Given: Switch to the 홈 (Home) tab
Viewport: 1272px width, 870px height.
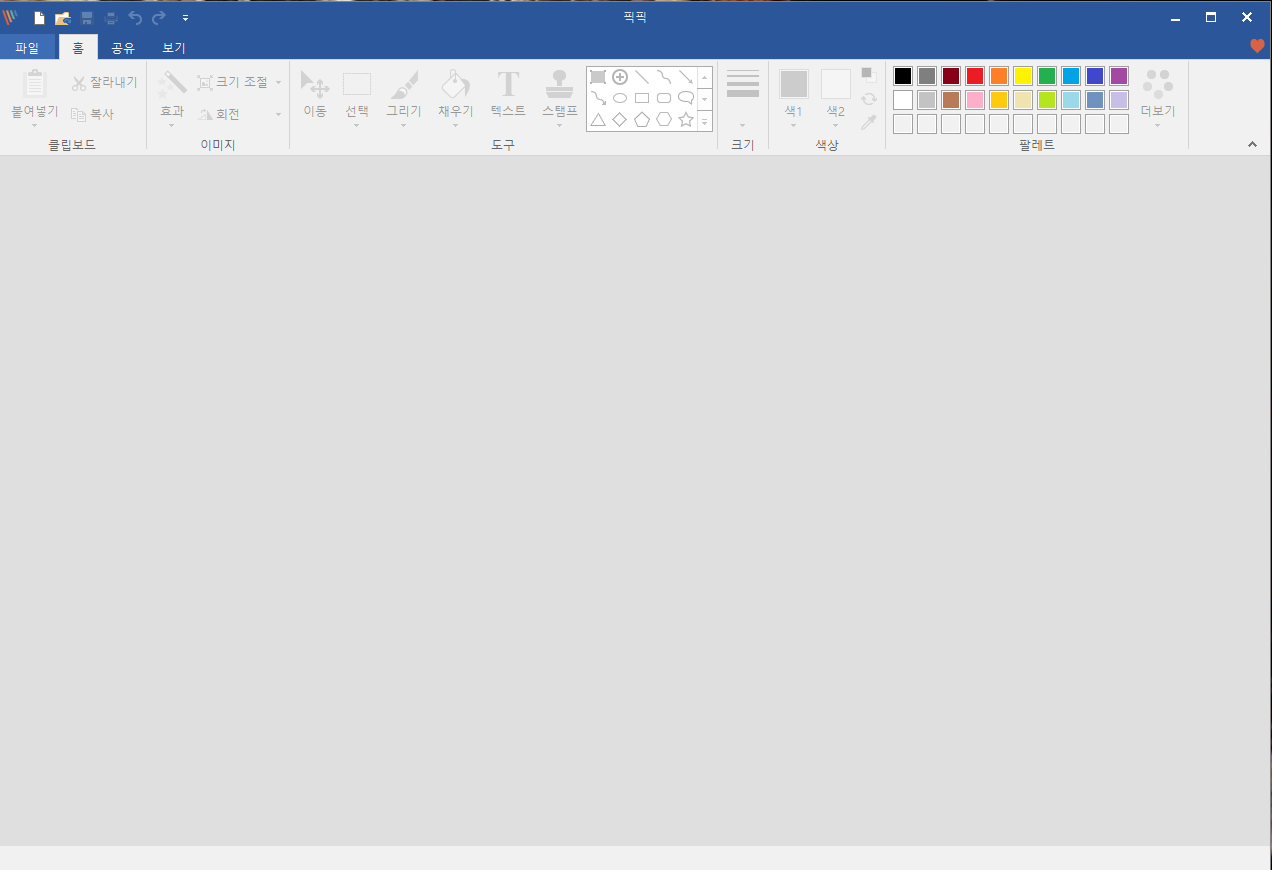Looking at the screenshot, I should (x=78, y=47).
